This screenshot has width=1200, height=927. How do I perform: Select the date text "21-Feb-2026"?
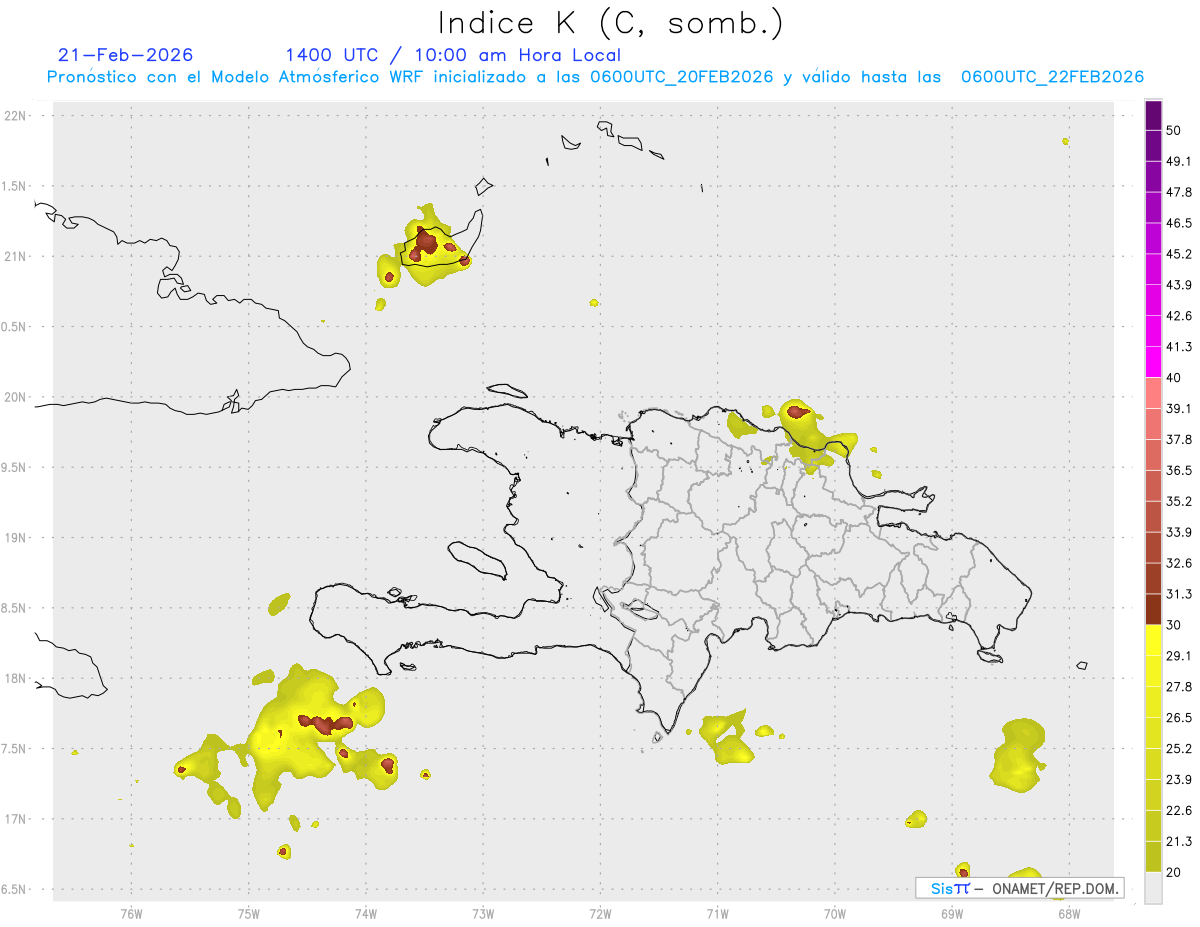(x=125, y=55)
